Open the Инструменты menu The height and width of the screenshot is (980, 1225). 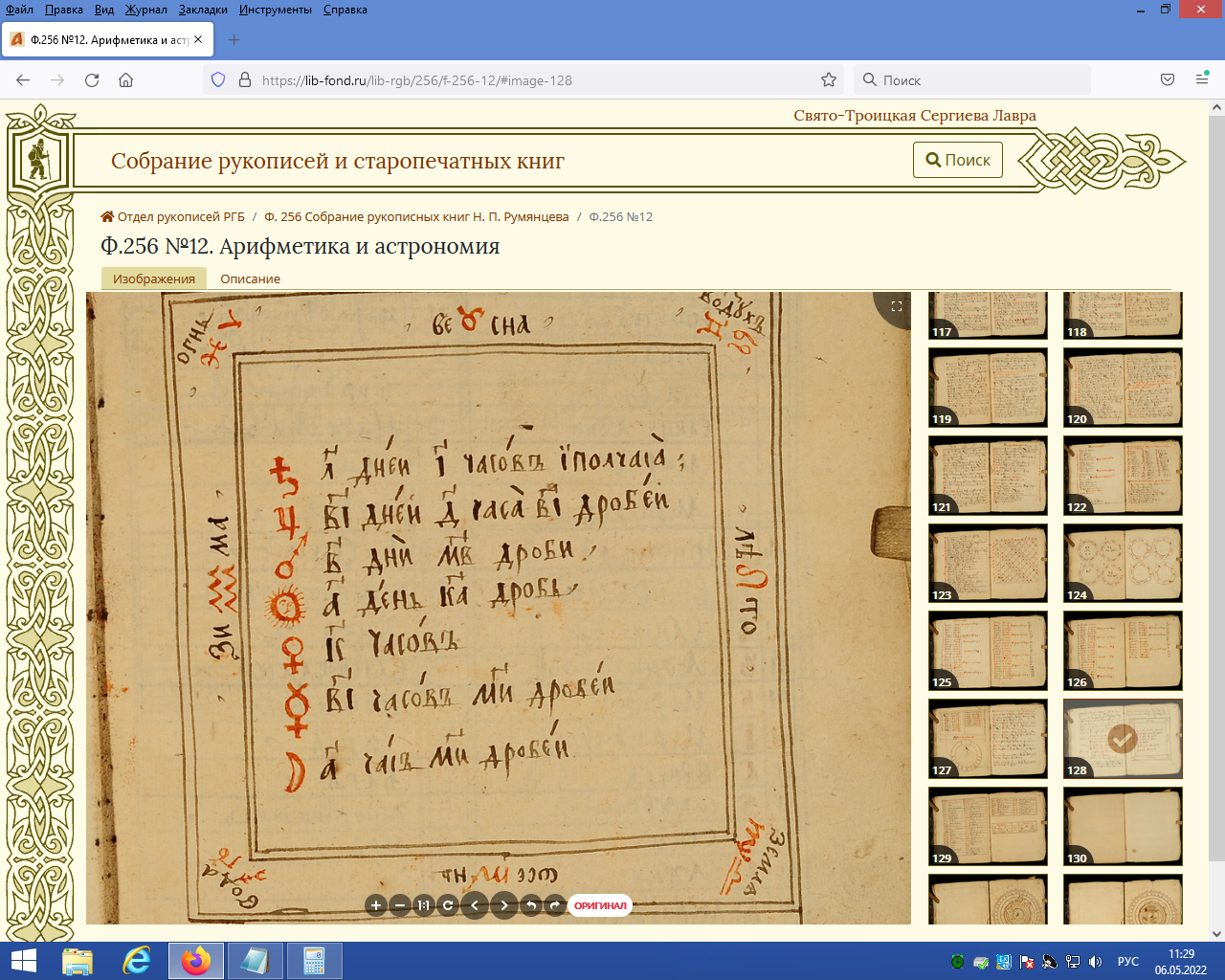276,10
